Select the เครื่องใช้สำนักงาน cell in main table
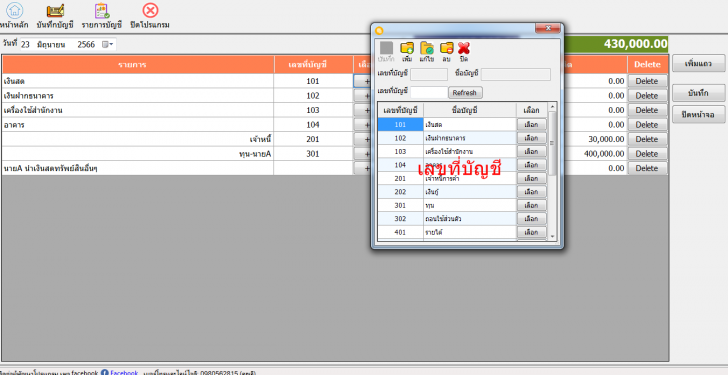The image size is (728, 375). pyautogui.click(x=138, y=110)
